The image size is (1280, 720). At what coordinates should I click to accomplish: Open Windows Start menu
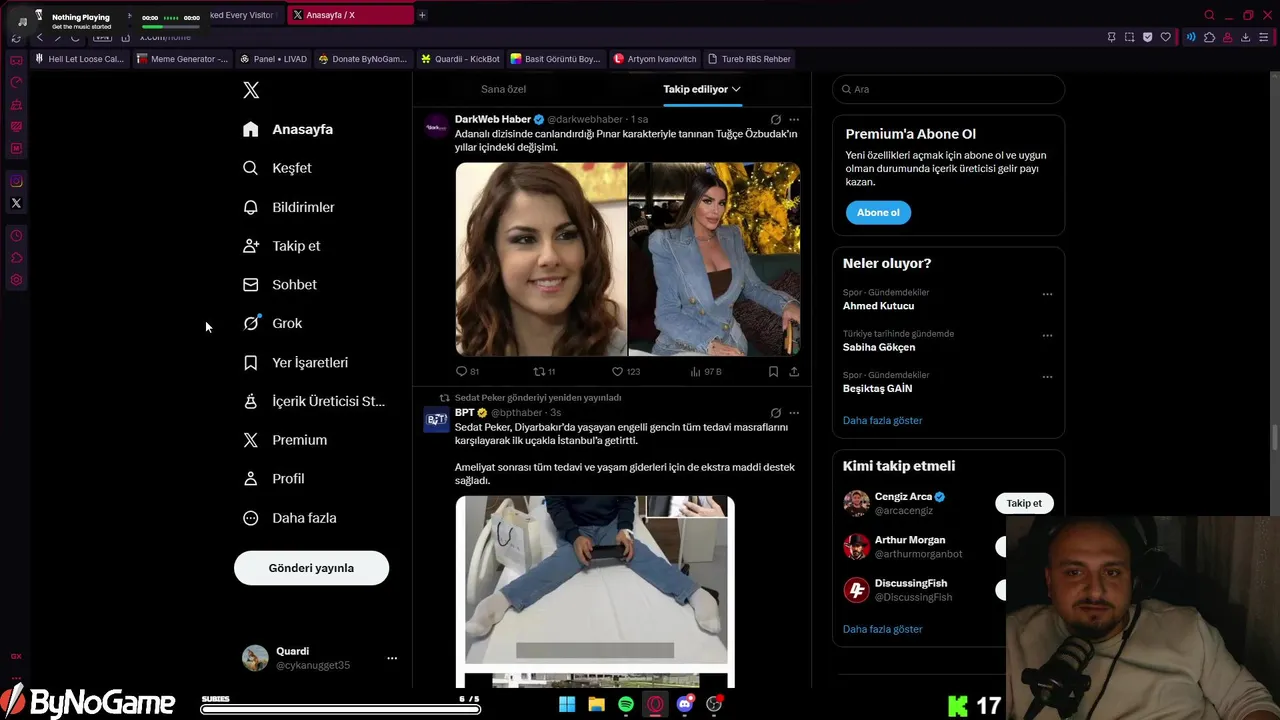pyautogui.click(x=567, y=704)
